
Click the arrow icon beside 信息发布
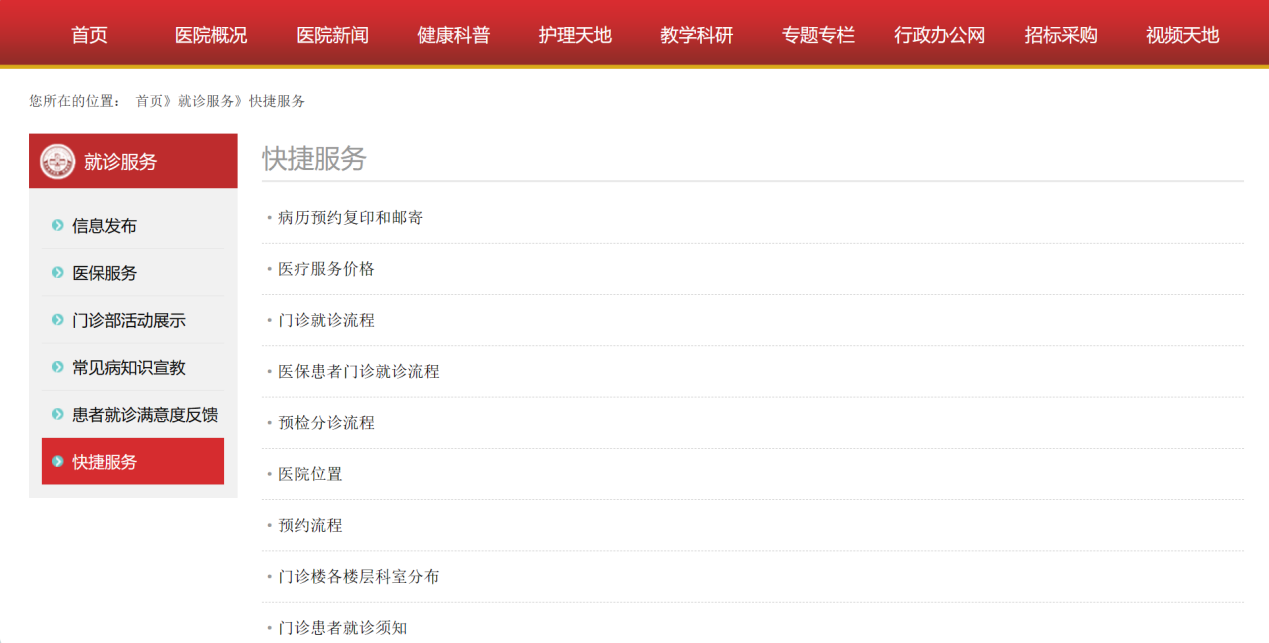click(x=58, y=226)
